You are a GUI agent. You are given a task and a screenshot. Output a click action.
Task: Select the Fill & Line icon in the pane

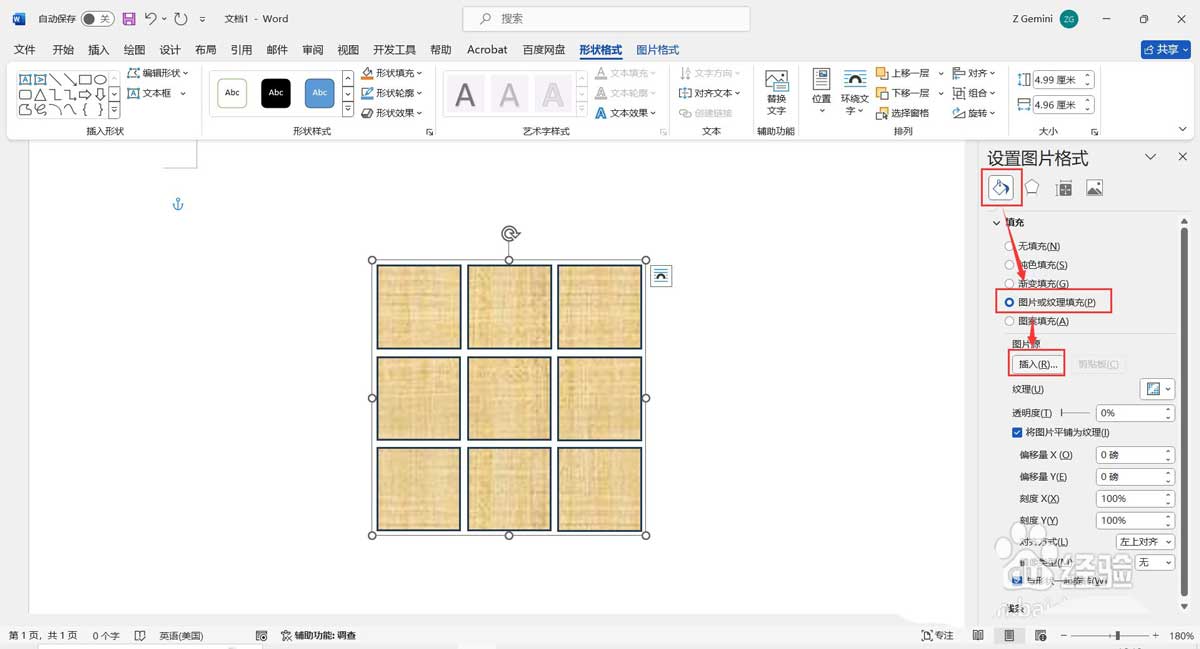point(1001,187)
